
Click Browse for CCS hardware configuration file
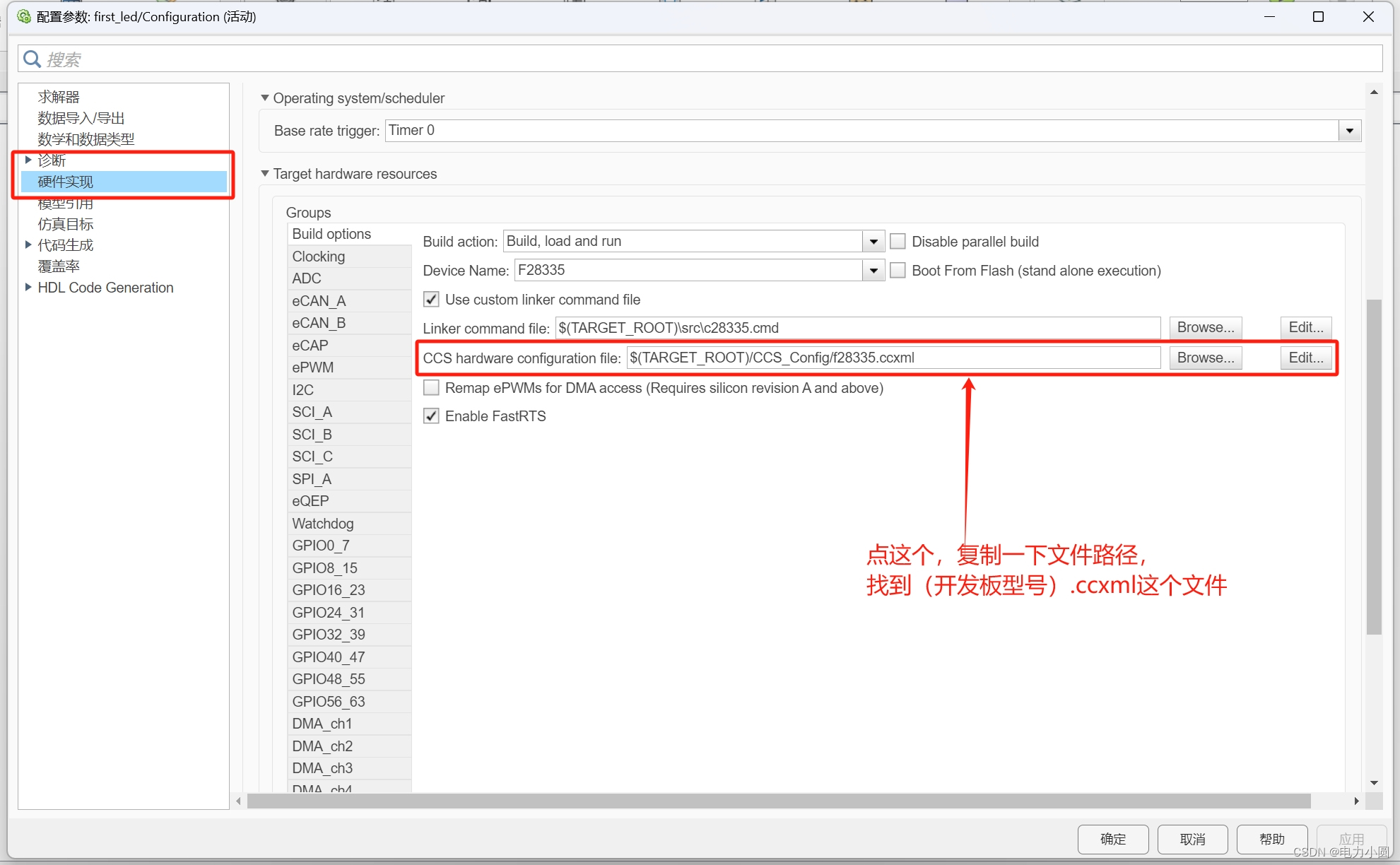[x=1205, y=358]
